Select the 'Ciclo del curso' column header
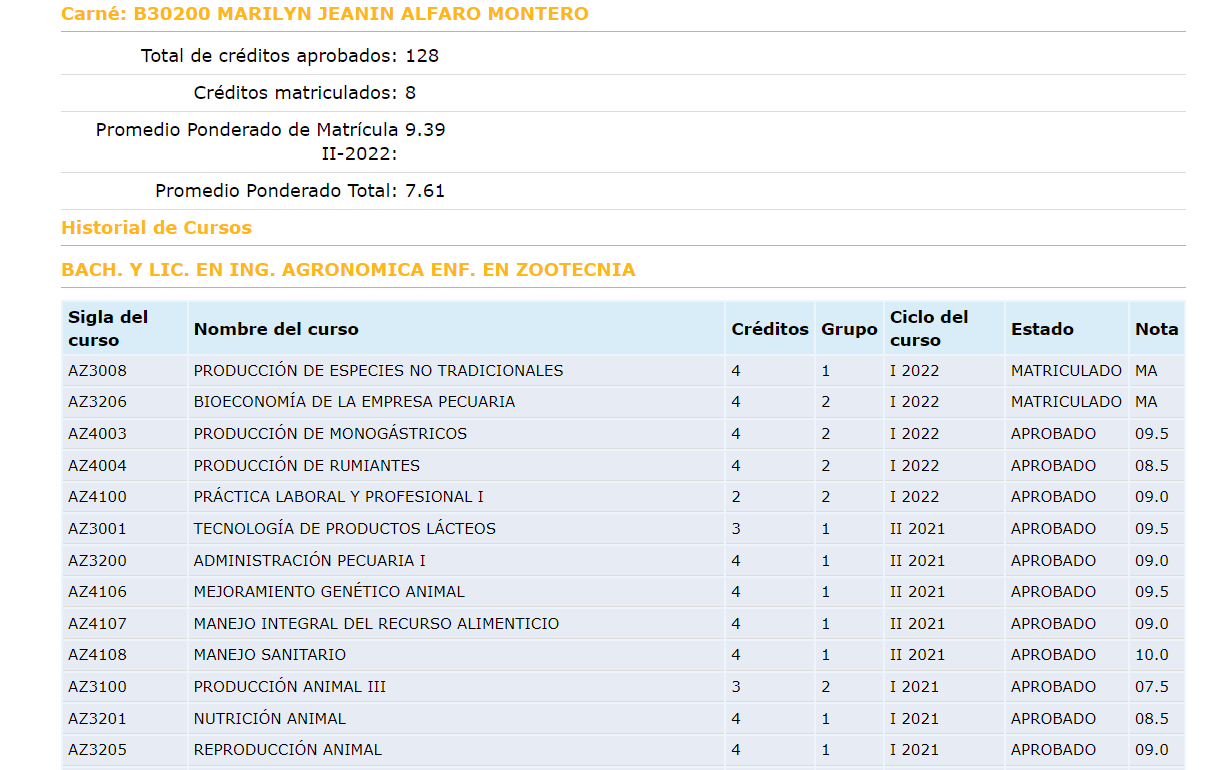 pos(929,328)
